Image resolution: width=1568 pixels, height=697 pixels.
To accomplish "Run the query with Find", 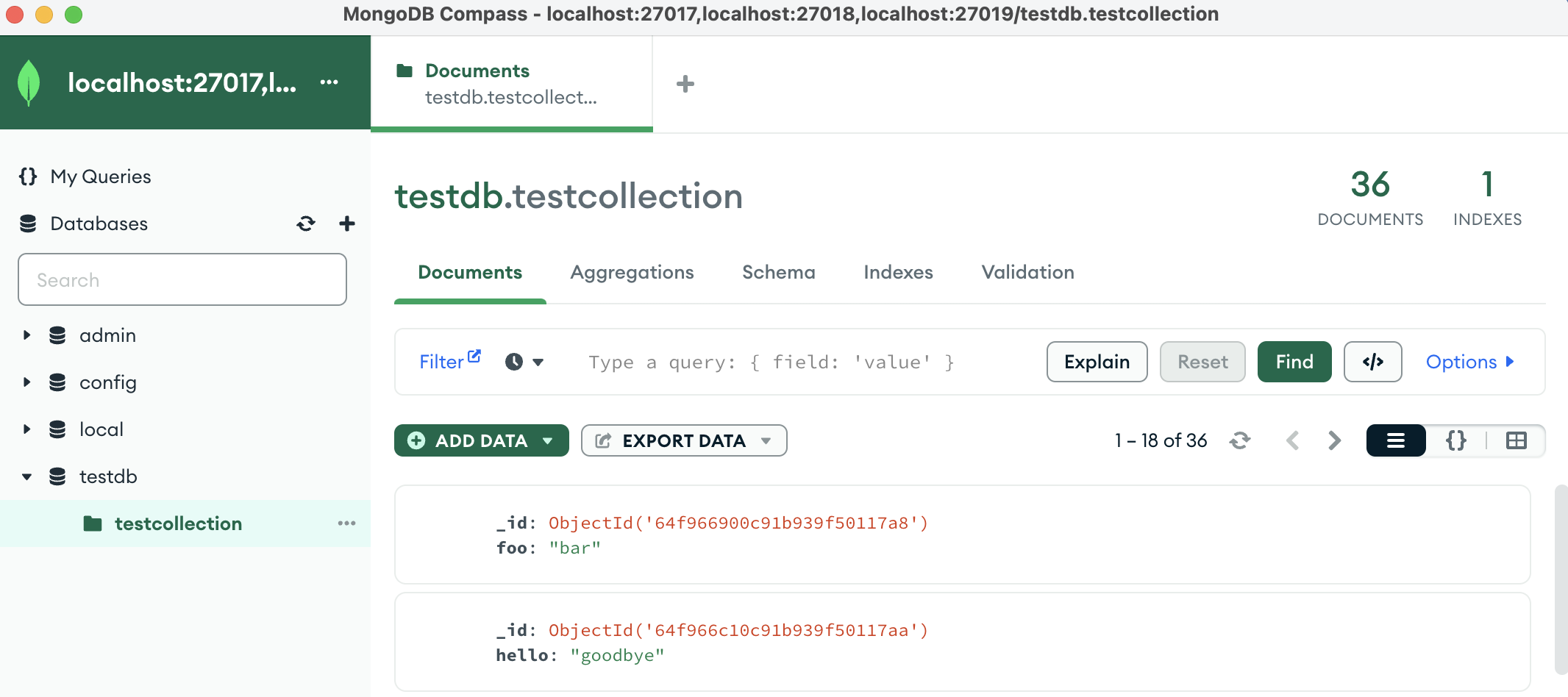I will click(x=1294, y=362).
